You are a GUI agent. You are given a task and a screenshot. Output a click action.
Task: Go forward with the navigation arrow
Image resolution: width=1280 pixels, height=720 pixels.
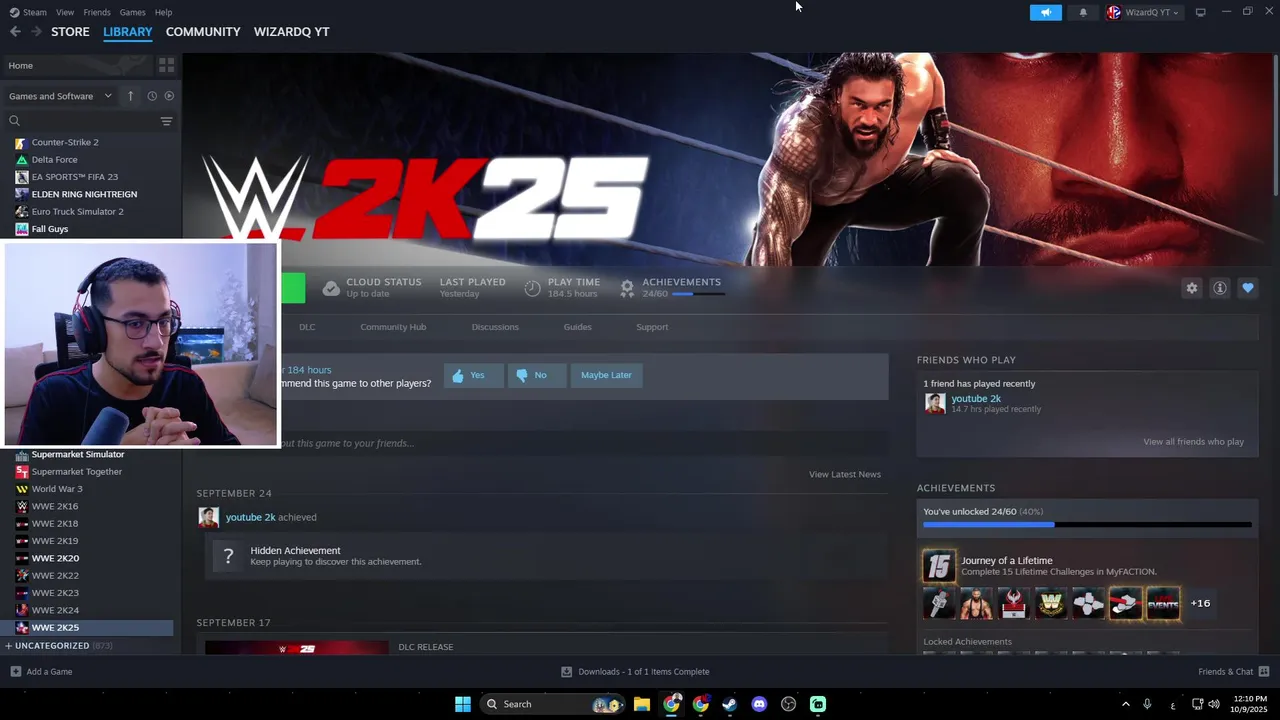pyautogui.click(x=36, y=32)
